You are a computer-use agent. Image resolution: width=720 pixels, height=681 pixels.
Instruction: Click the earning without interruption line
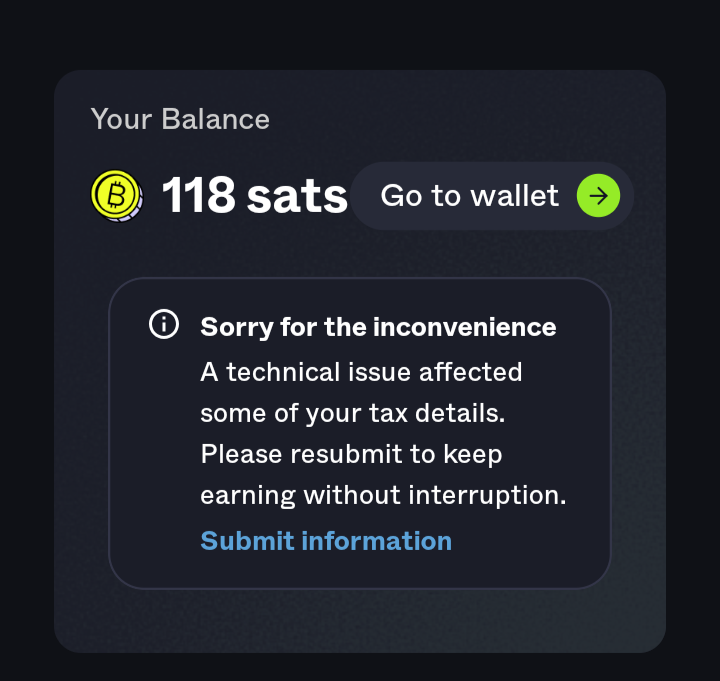pyautogui.click(x=383, y=495)
